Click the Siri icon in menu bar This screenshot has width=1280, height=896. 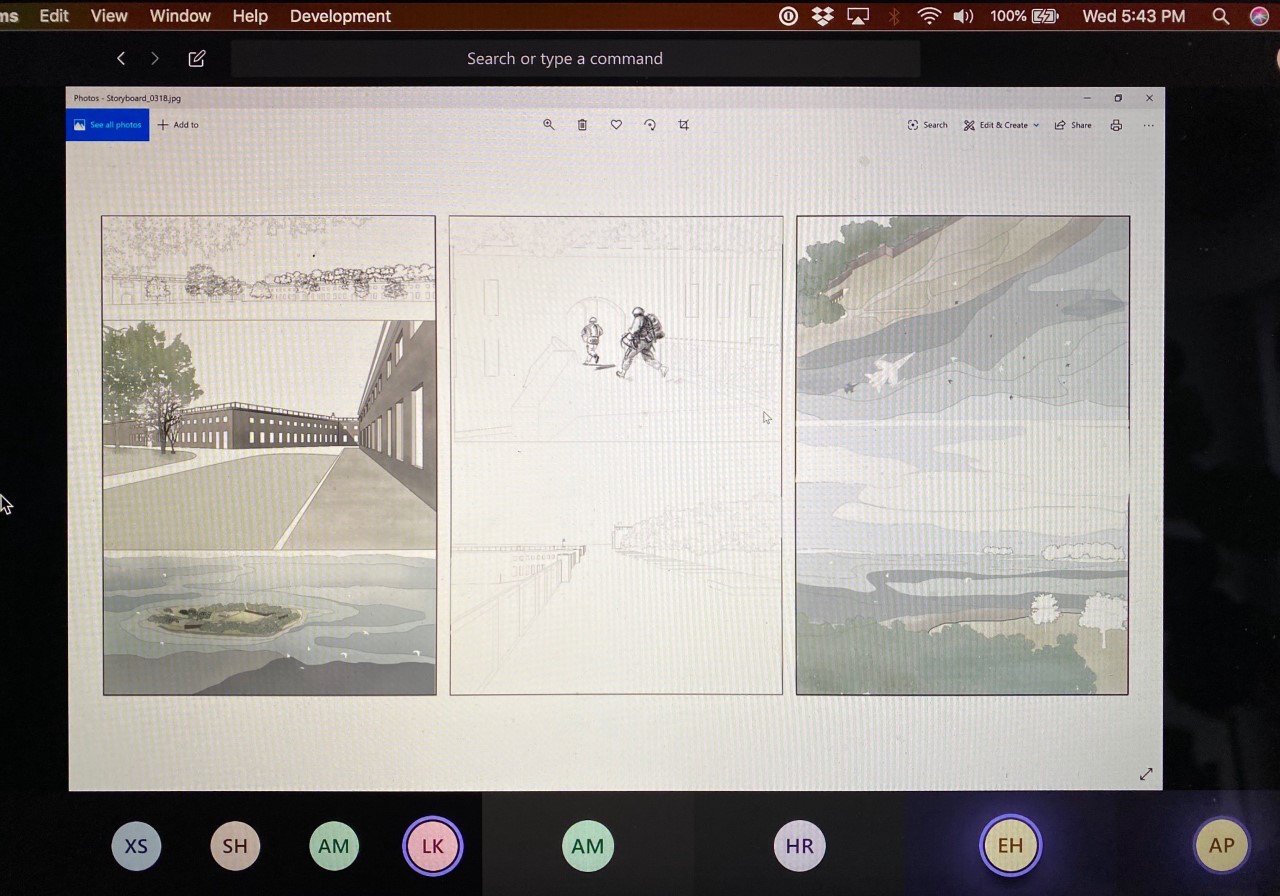pos(1259,16)
